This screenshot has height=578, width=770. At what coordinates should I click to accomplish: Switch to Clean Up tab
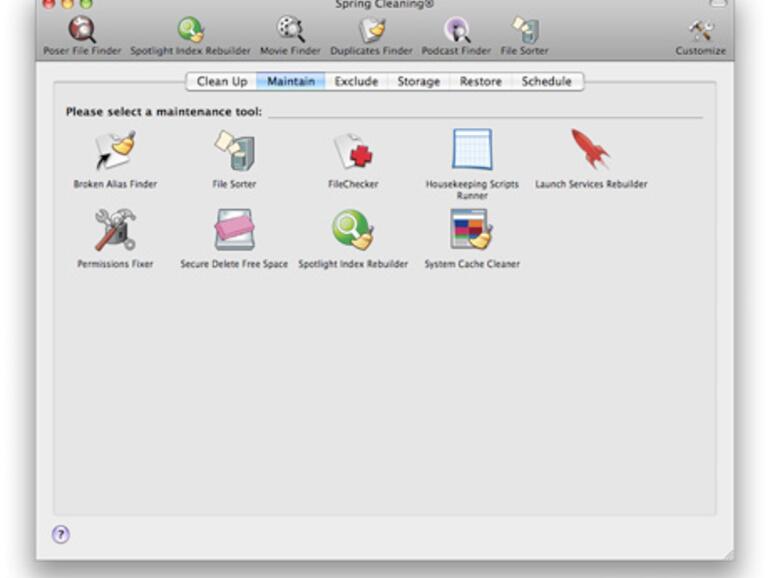tap(221, 82)
